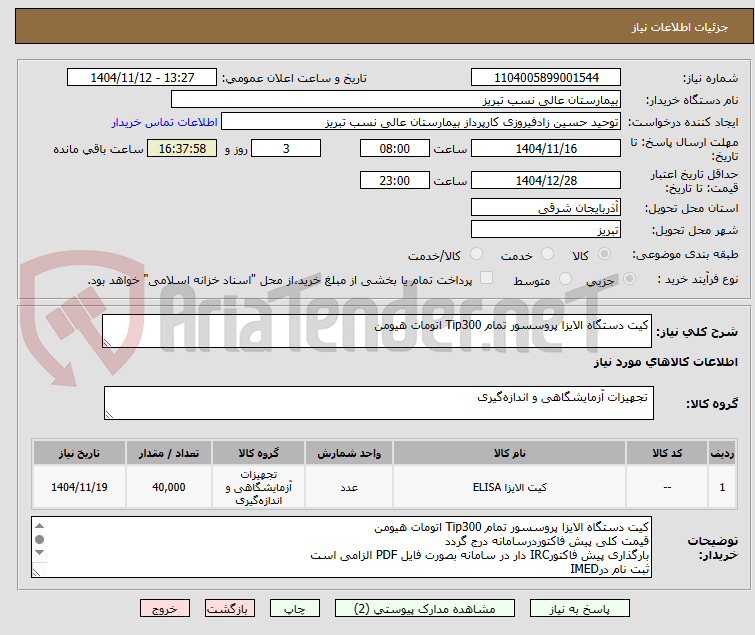Click the تعداد / مقدار column header
This screenshot has height=635, width=755.
[x=169, y=453]
